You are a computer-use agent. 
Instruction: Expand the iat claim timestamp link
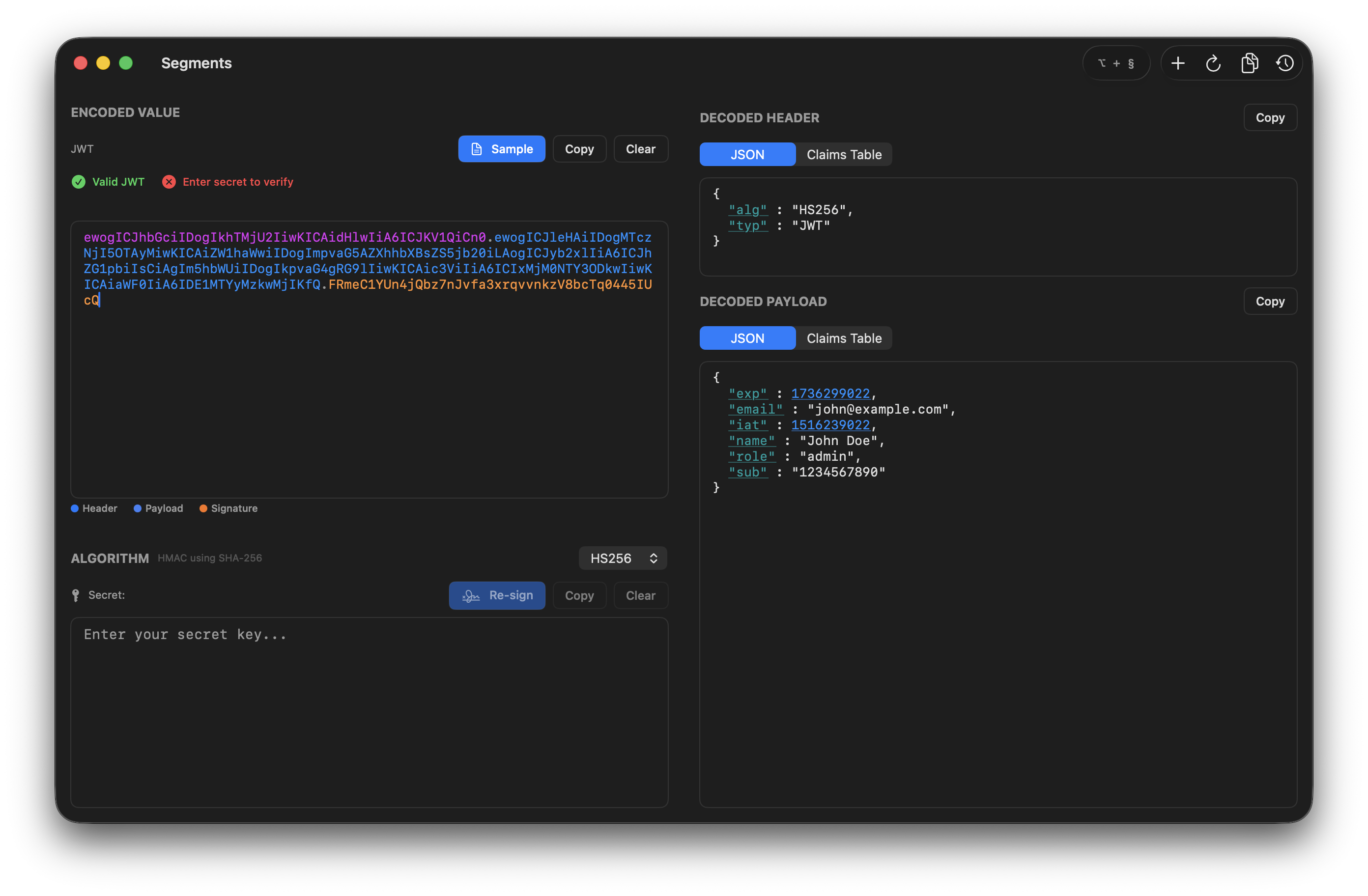tap(831, 425)
